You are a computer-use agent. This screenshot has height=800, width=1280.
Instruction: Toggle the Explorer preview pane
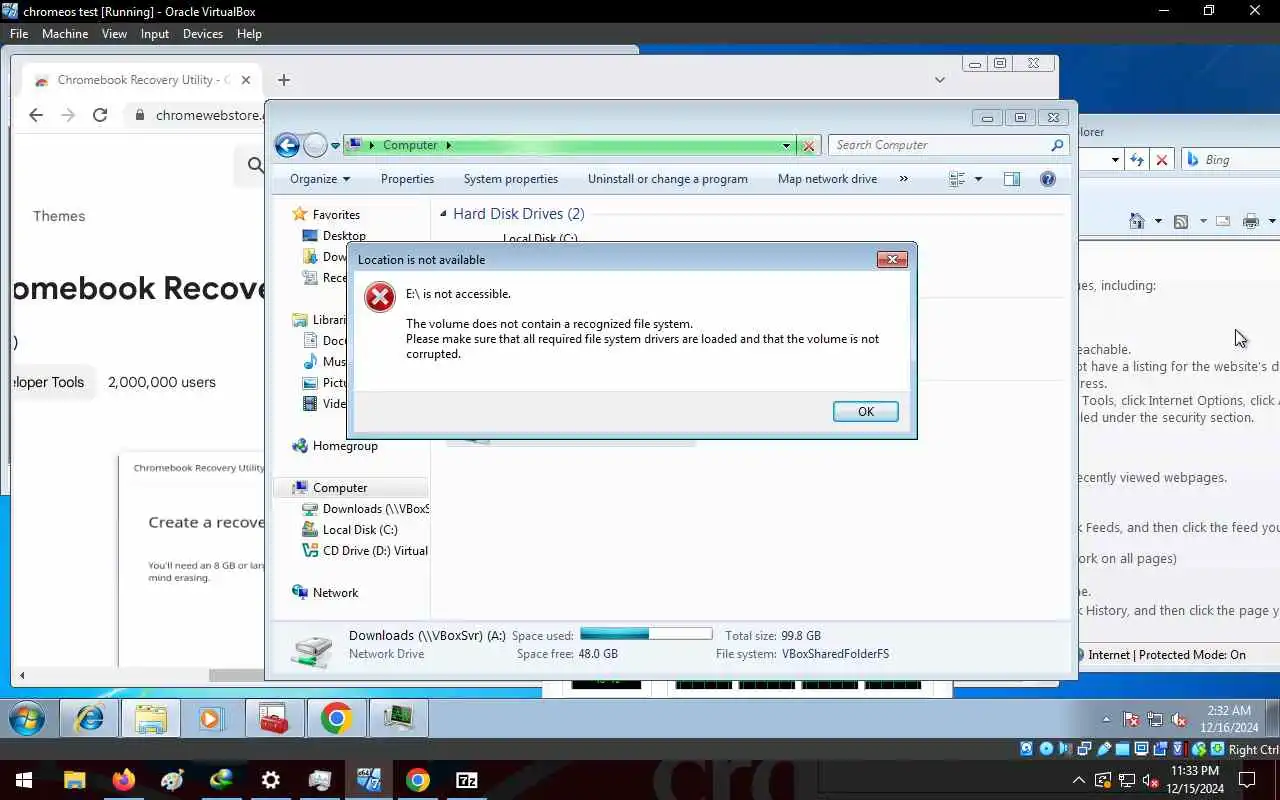tap(1012, 179)
